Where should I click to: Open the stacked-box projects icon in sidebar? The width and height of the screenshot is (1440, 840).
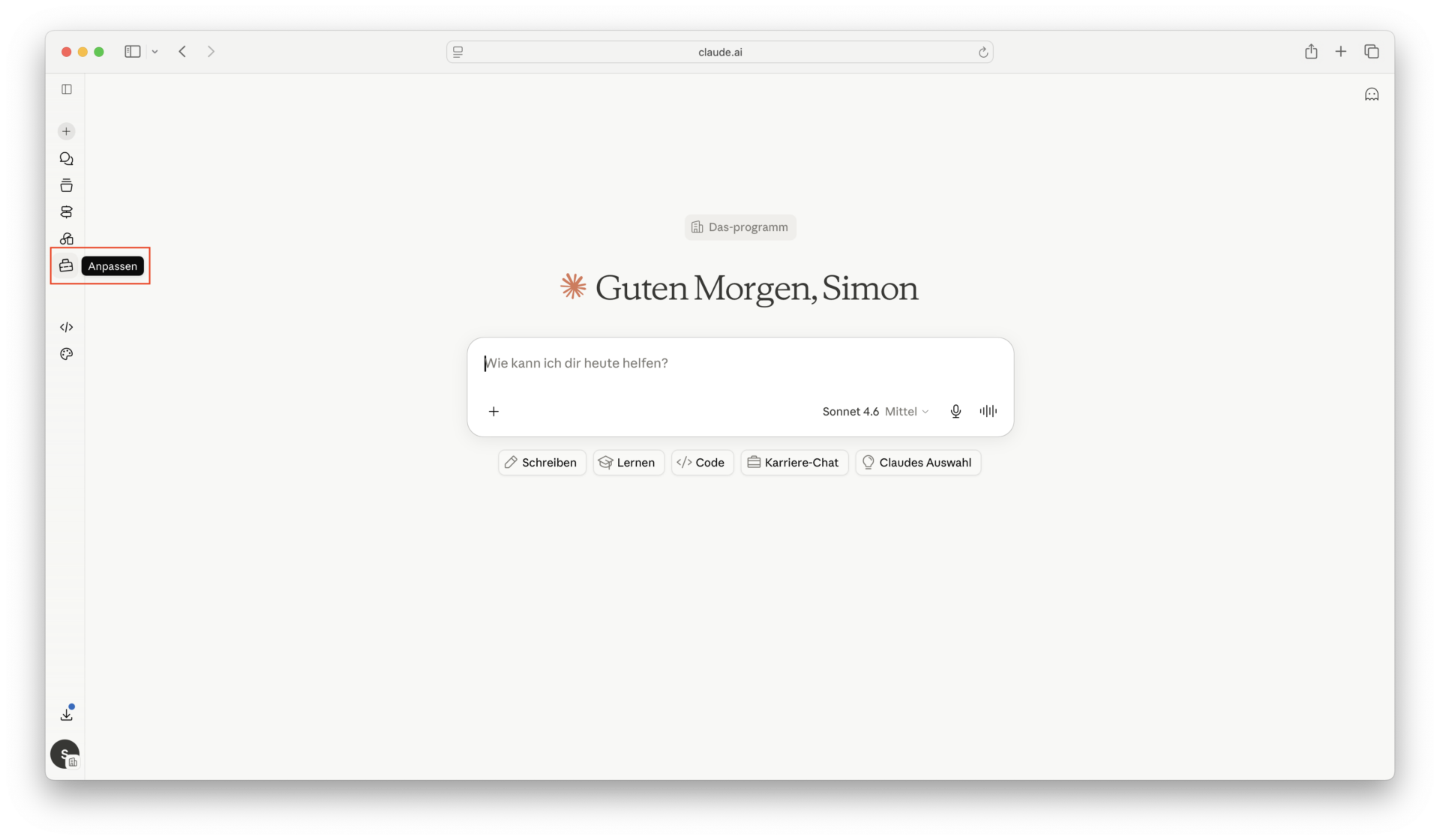67,185
